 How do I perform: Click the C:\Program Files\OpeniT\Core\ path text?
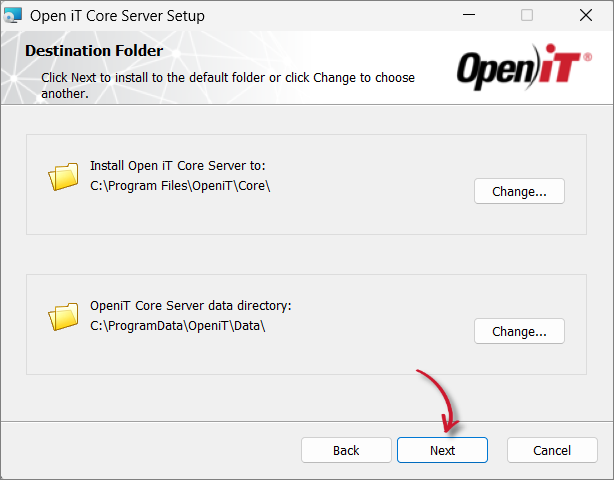180,186
